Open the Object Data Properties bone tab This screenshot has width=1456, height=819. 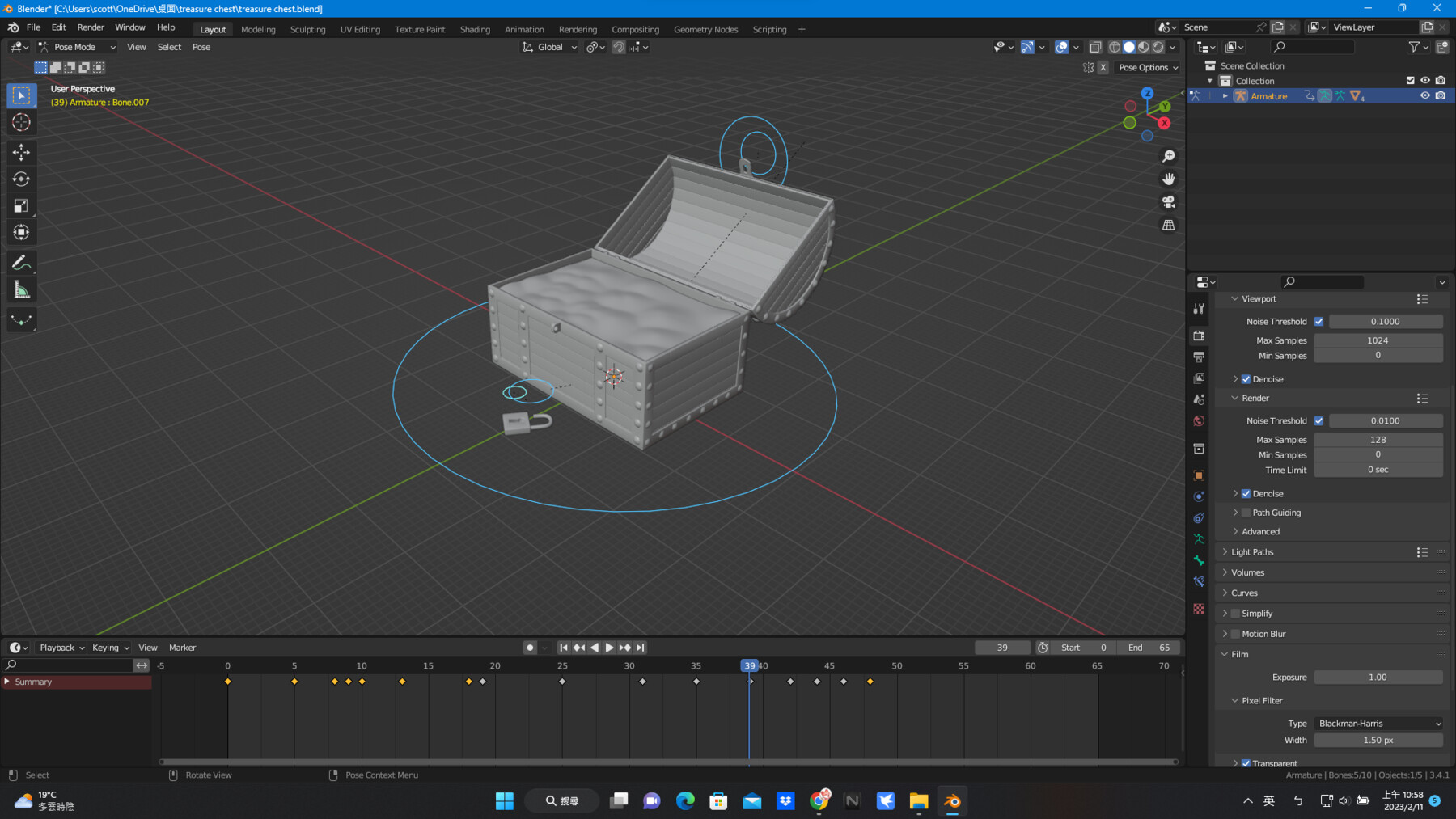(x=1199, y=560)
